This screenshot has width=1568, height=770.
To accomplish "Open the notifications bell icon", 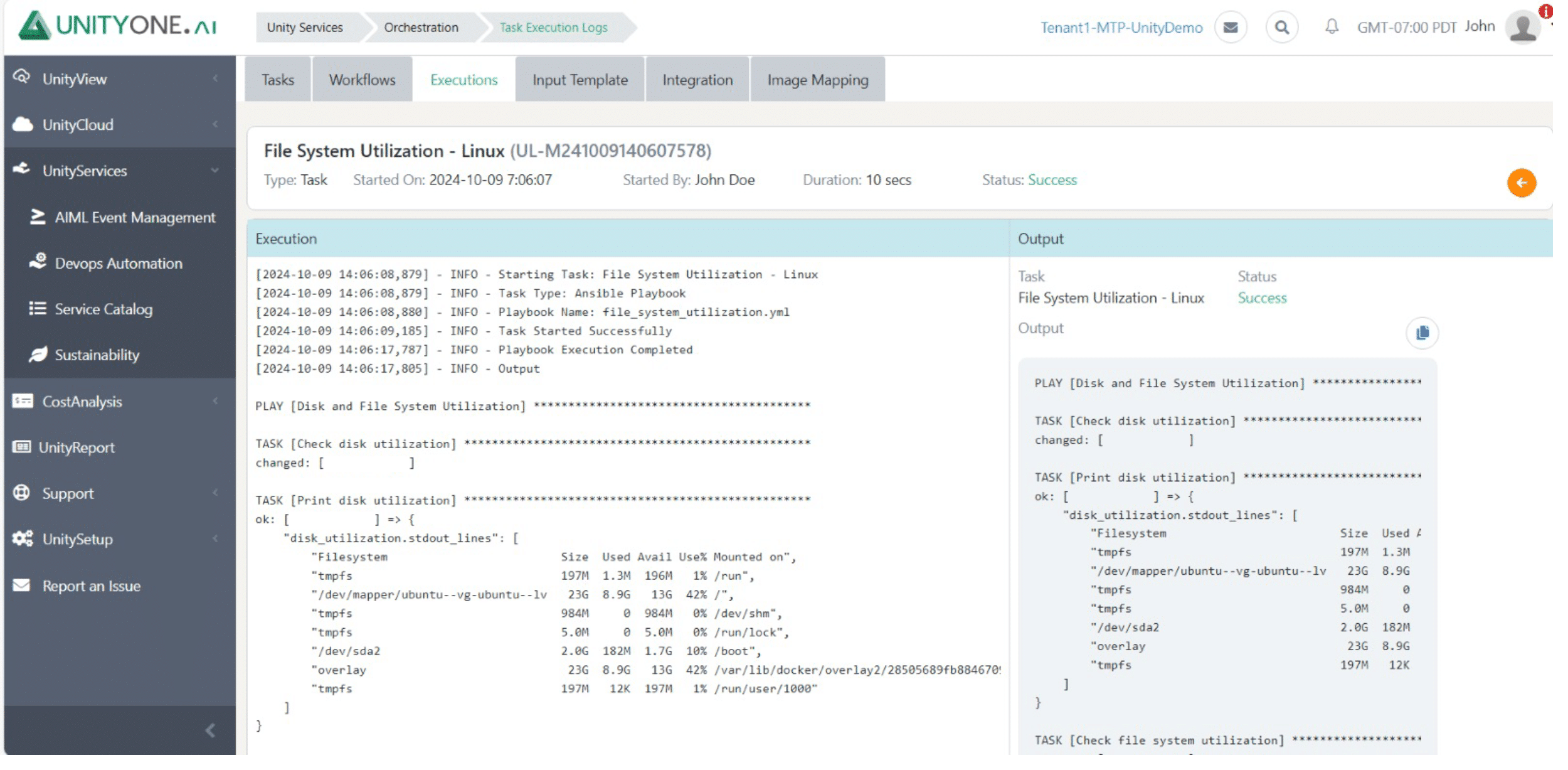I will tap(1332, 27).
